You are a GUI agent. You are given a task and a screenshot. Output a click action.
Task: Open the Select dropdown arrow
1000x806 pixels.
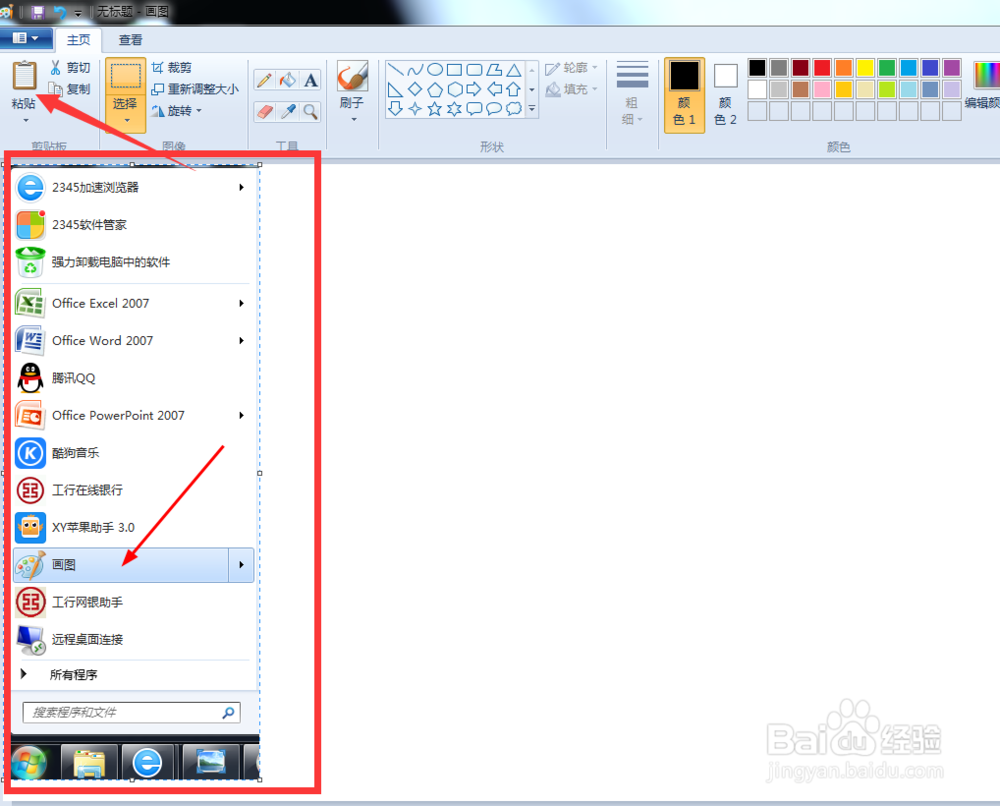tap(126, 121)
